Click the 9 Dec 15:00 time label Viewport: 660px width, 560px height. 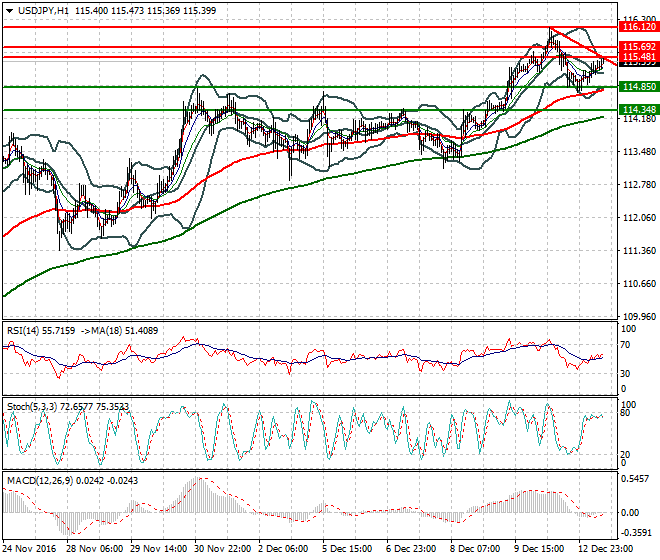click(x=539, y=549)
